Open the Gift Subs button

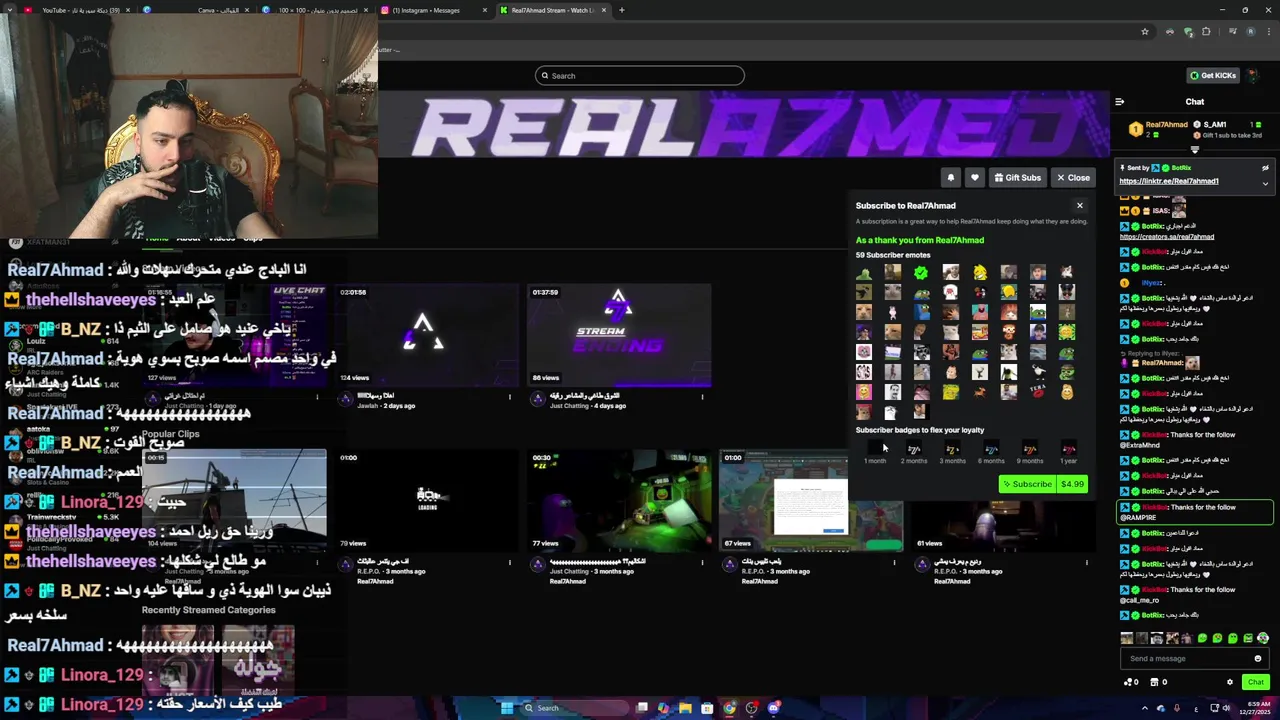[1018, 178]
